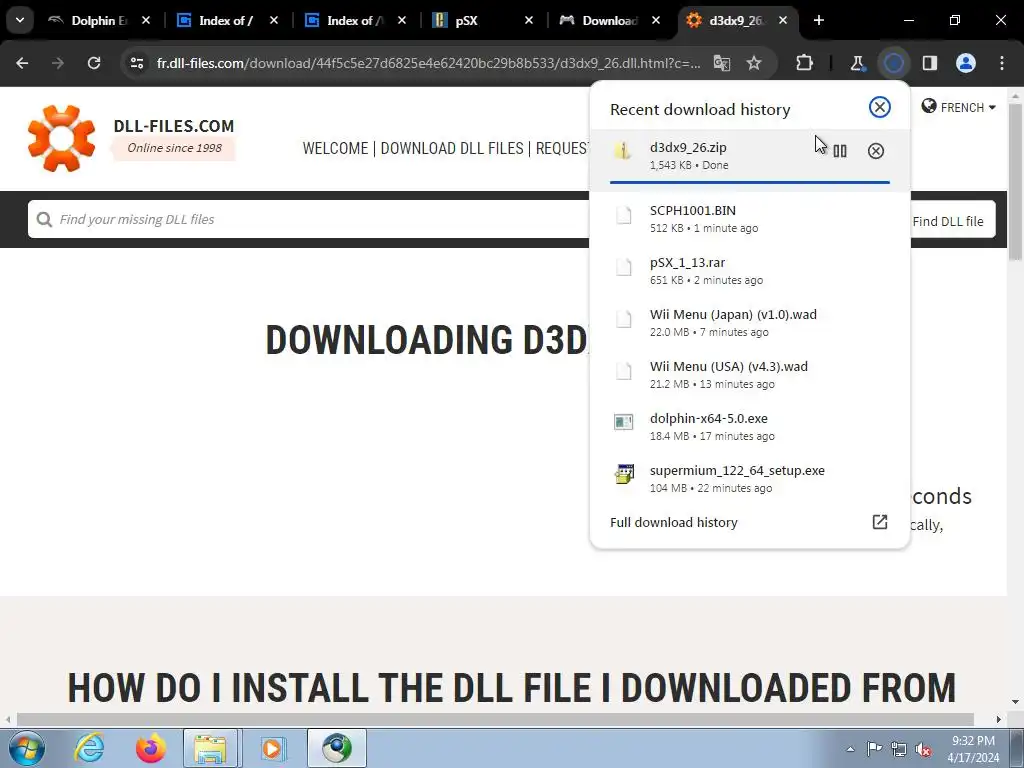
Task: Open pSX_1_13.rar download entry
Action: click(750, 270)
